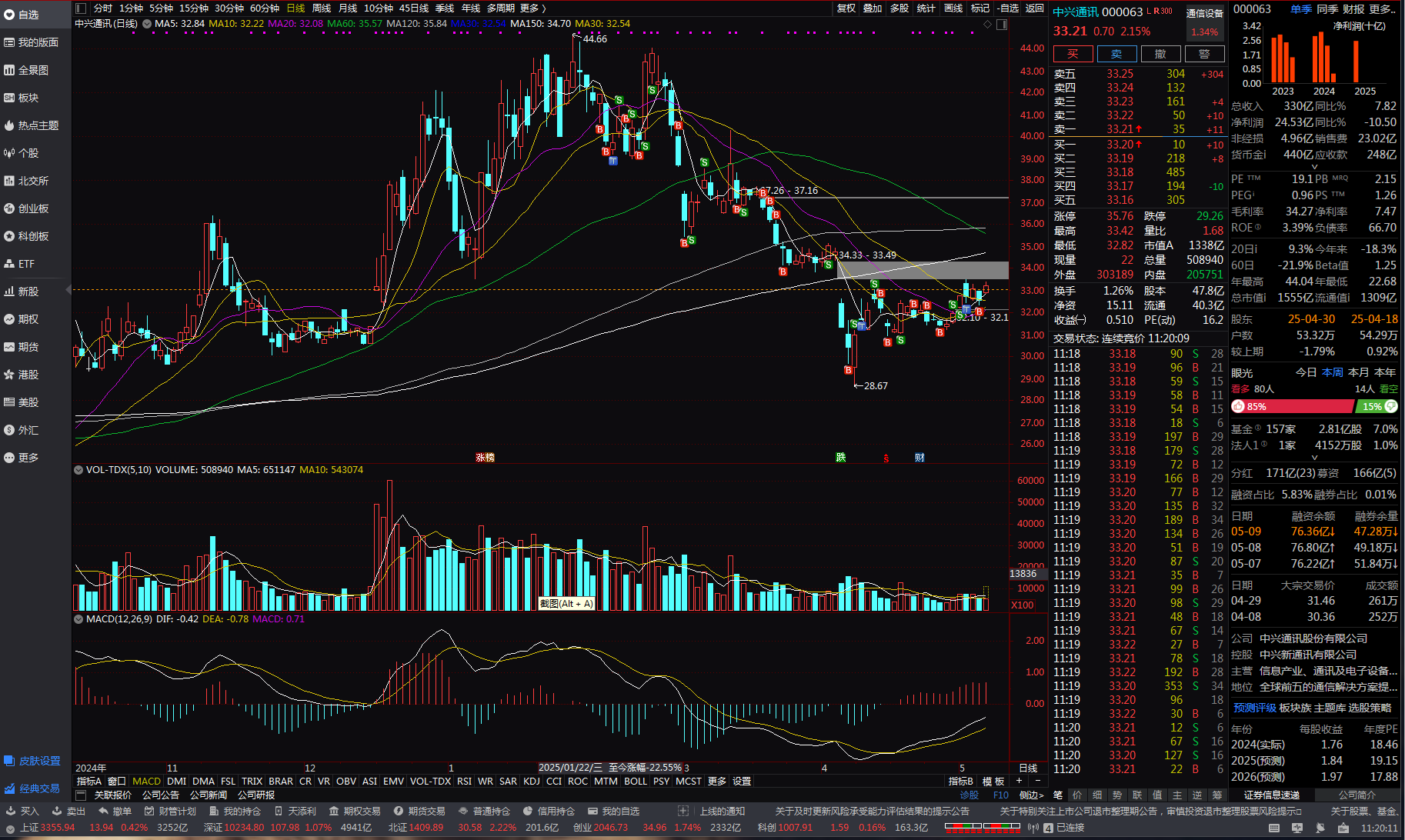
Task: Open 信用持仓 credit positions
Action: click(x=549, y=811)
